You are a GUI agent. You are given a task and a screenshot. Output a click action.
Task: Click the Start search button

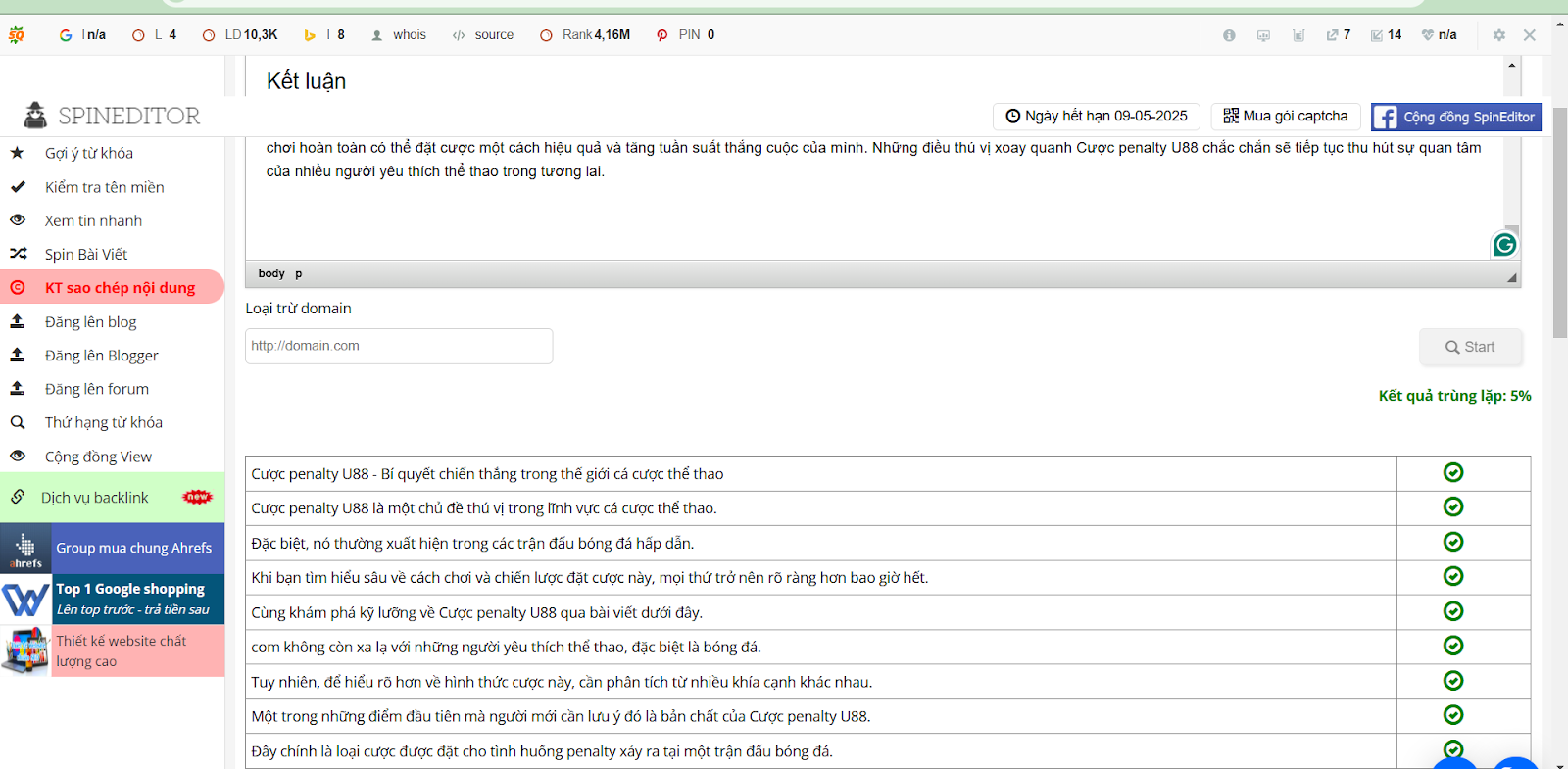(1470, 347)
